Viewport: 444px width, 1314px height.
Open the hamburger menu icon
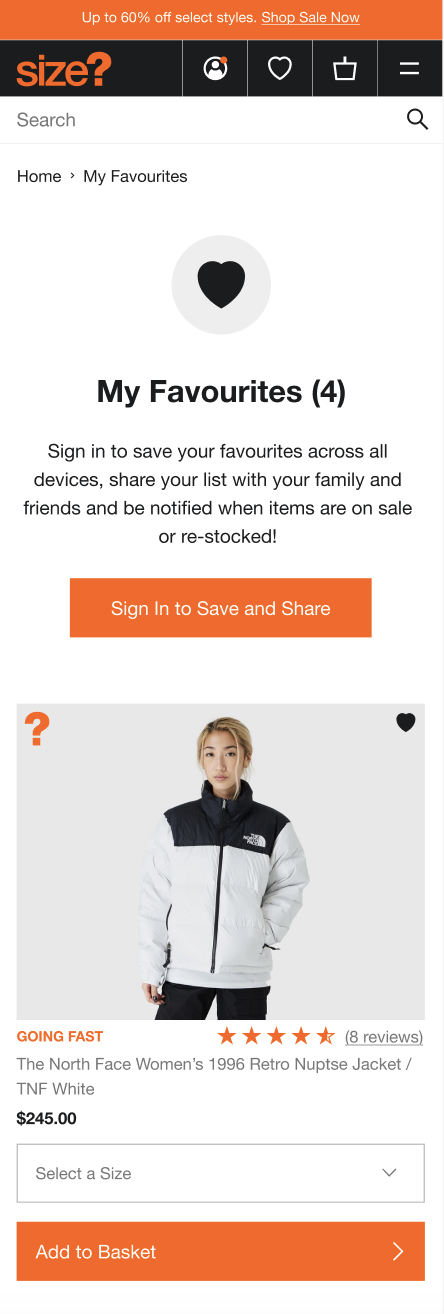[x=410, y=68]
